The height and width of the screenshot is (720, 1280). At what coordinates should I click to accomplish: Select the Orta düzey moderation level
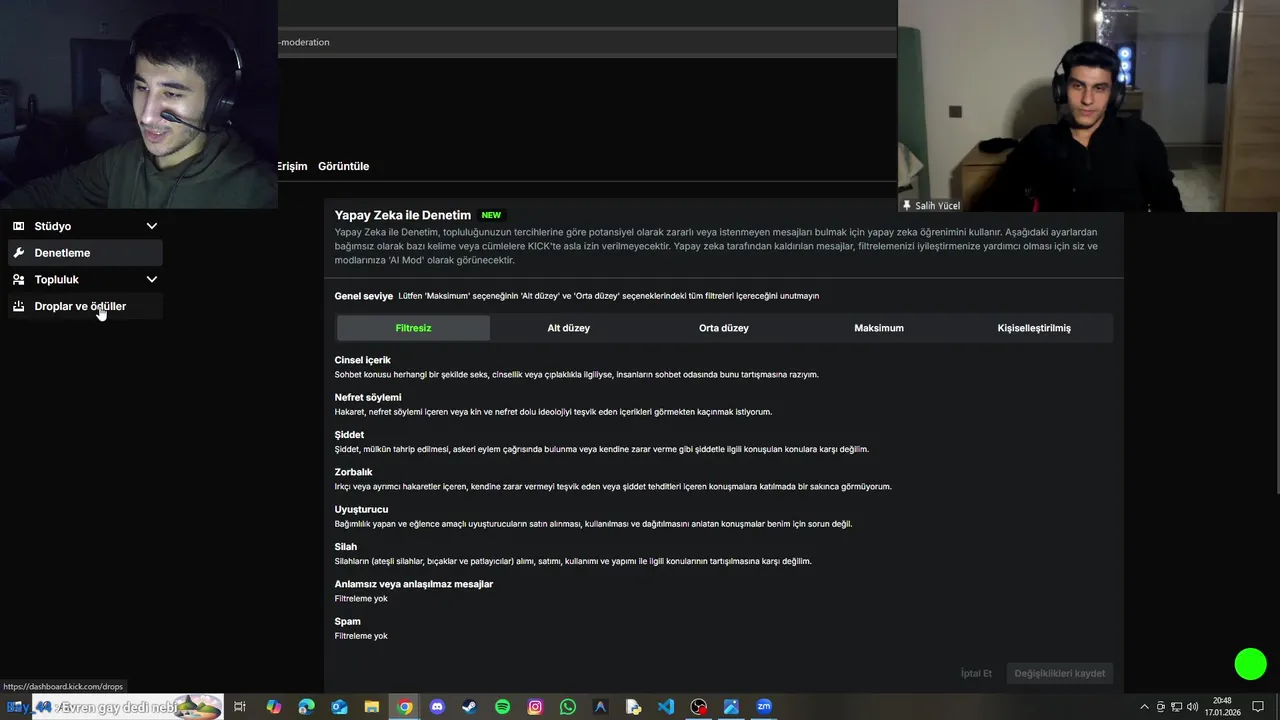pos(724,328)
